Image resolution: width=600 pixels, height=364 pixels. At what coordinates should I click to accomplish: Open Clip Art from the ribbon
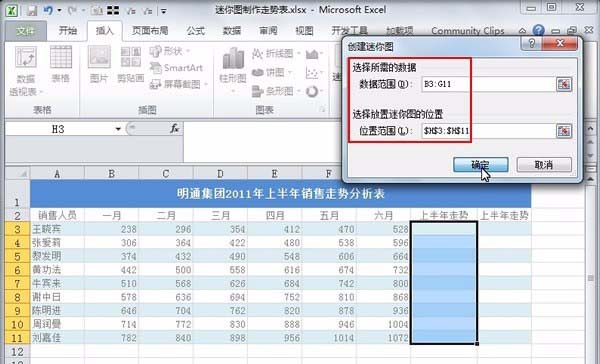pos(131,64)
